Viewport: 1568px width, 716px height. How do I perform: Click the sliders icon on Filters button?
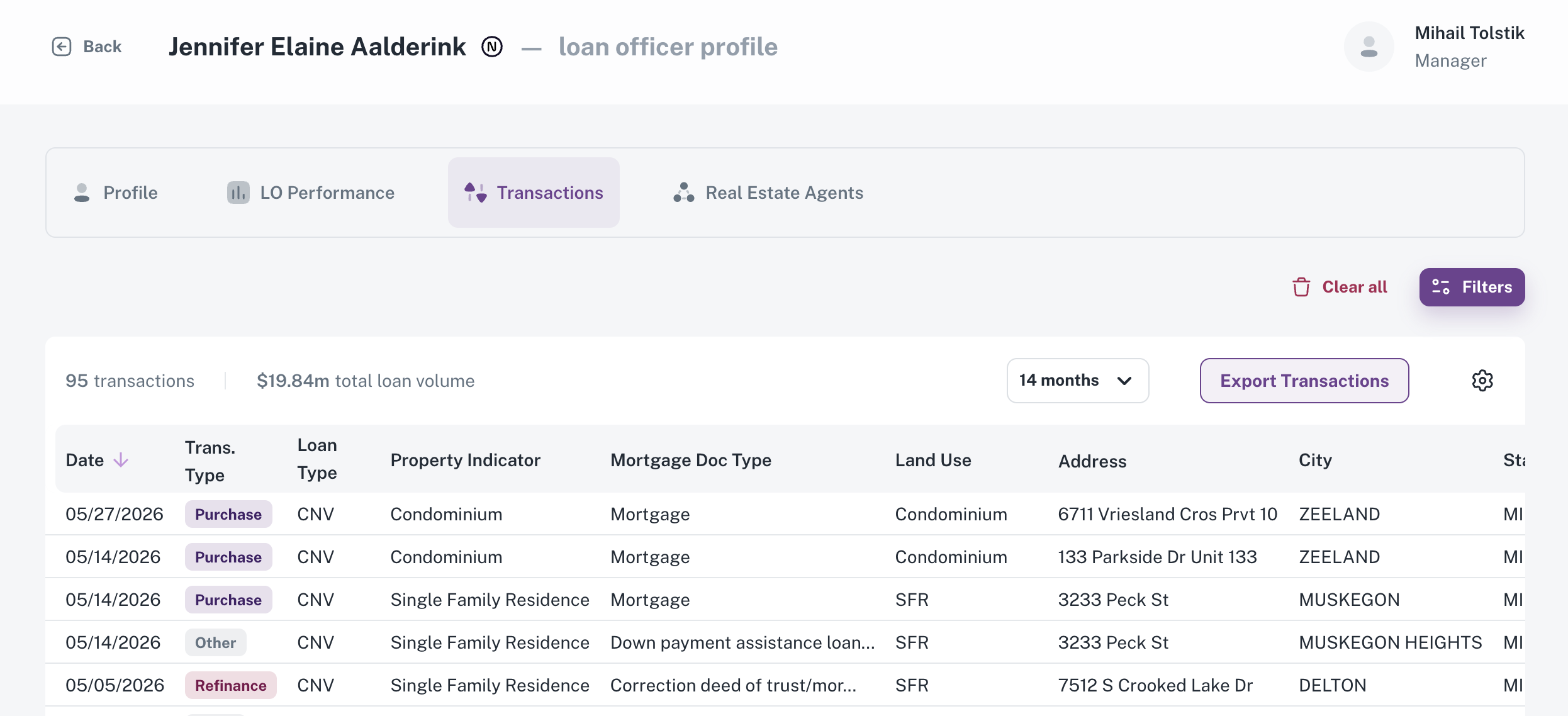[1441, 287]
